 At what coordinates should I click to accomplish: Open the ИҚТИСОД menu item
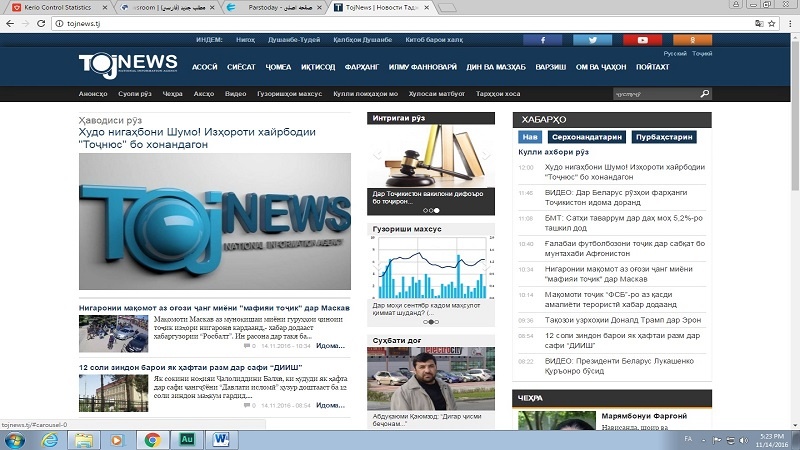click(318, 67)
